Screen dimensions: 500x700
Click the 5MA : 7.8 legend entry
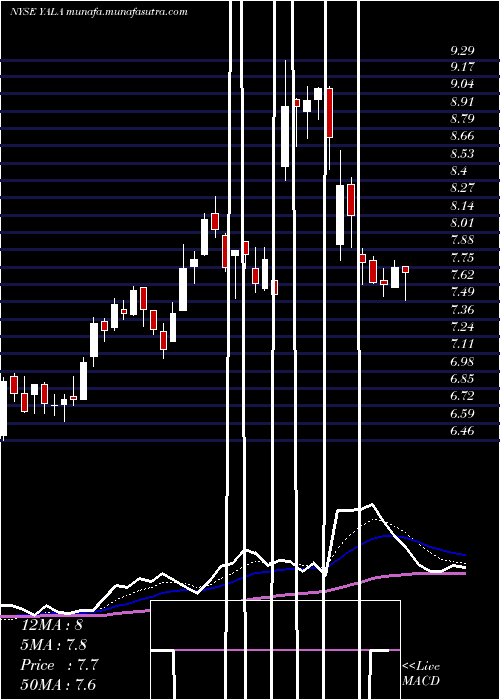coord(54,645)
